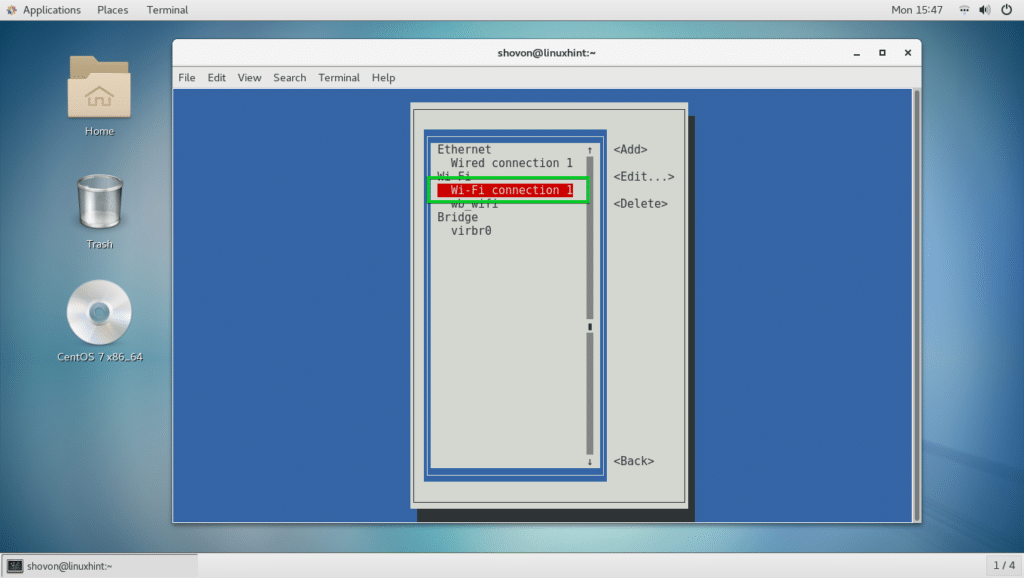Click the volume icon in top panel
Viewport: 1024px width, 578px height.
coord(986,9)
